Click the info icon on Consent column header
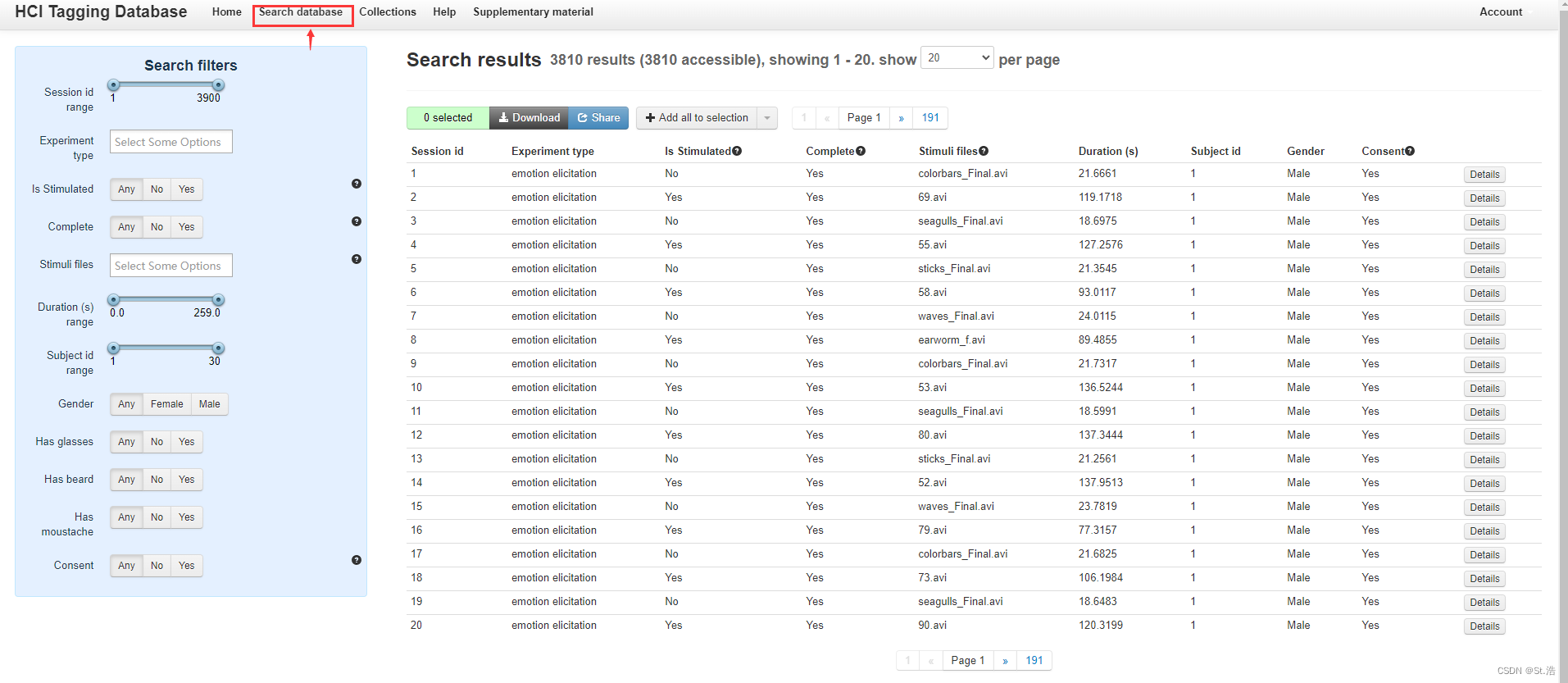1568x683 pixels. (x=1410, y=151)
